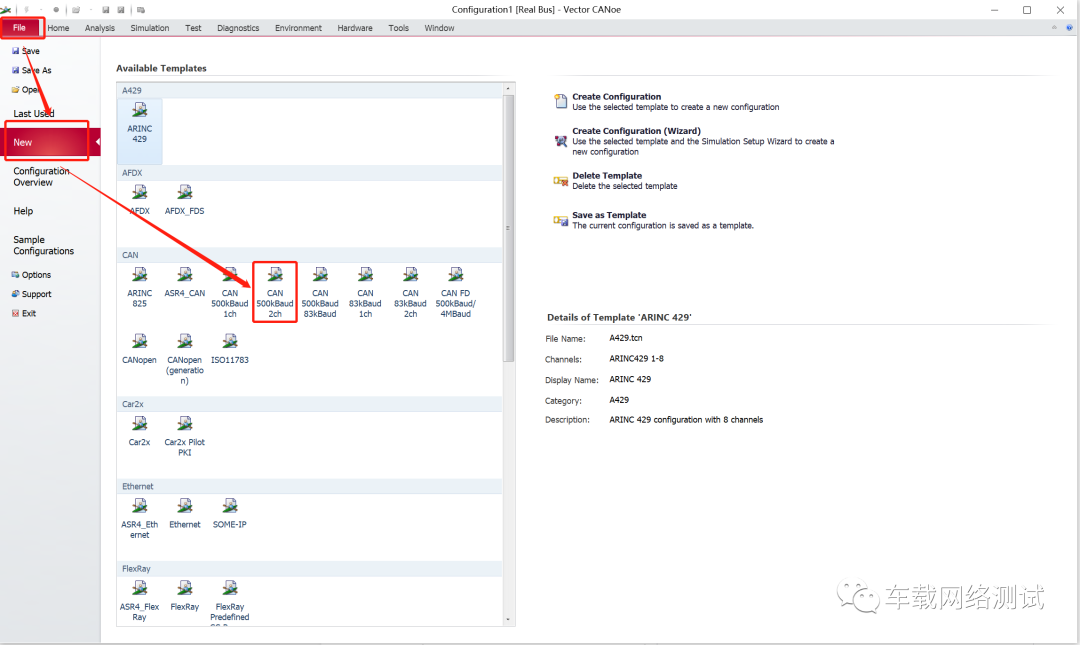Switch to the Hardware tab
Screen dimensions: 1080x645
click(x=355, y=28)
